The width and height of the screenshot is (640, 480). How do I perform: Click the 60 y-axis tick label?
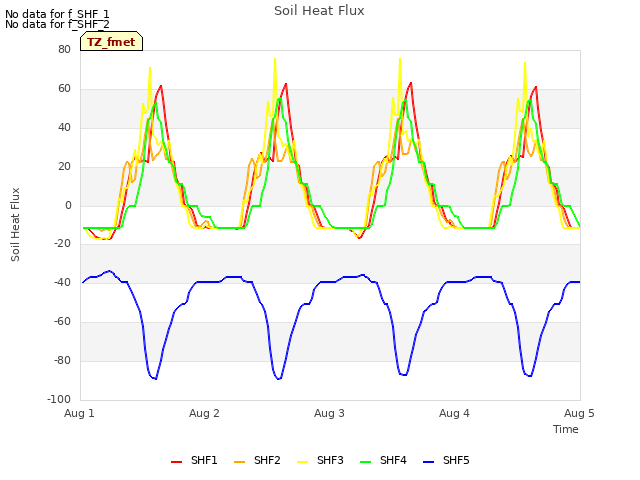(x=64, y=89)
